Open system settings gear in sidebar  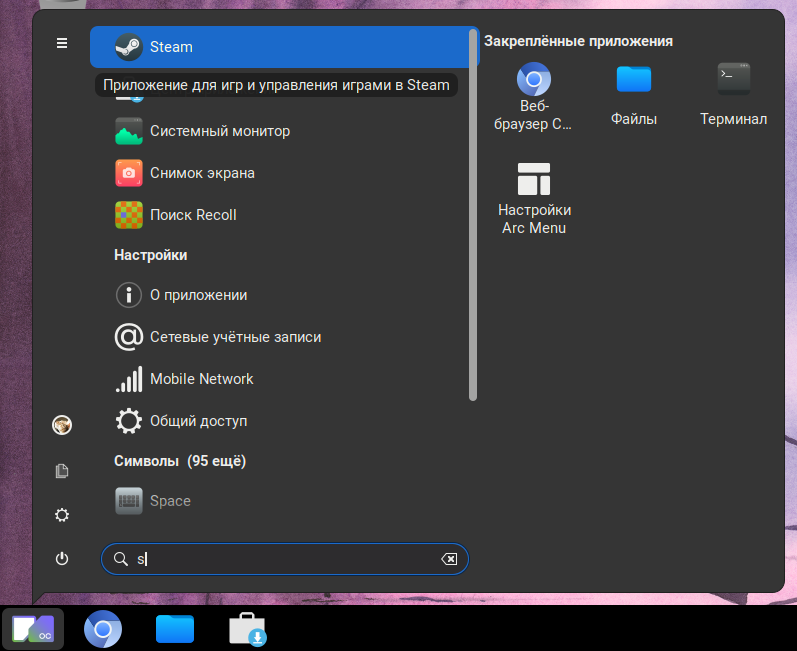coord(62,515)
